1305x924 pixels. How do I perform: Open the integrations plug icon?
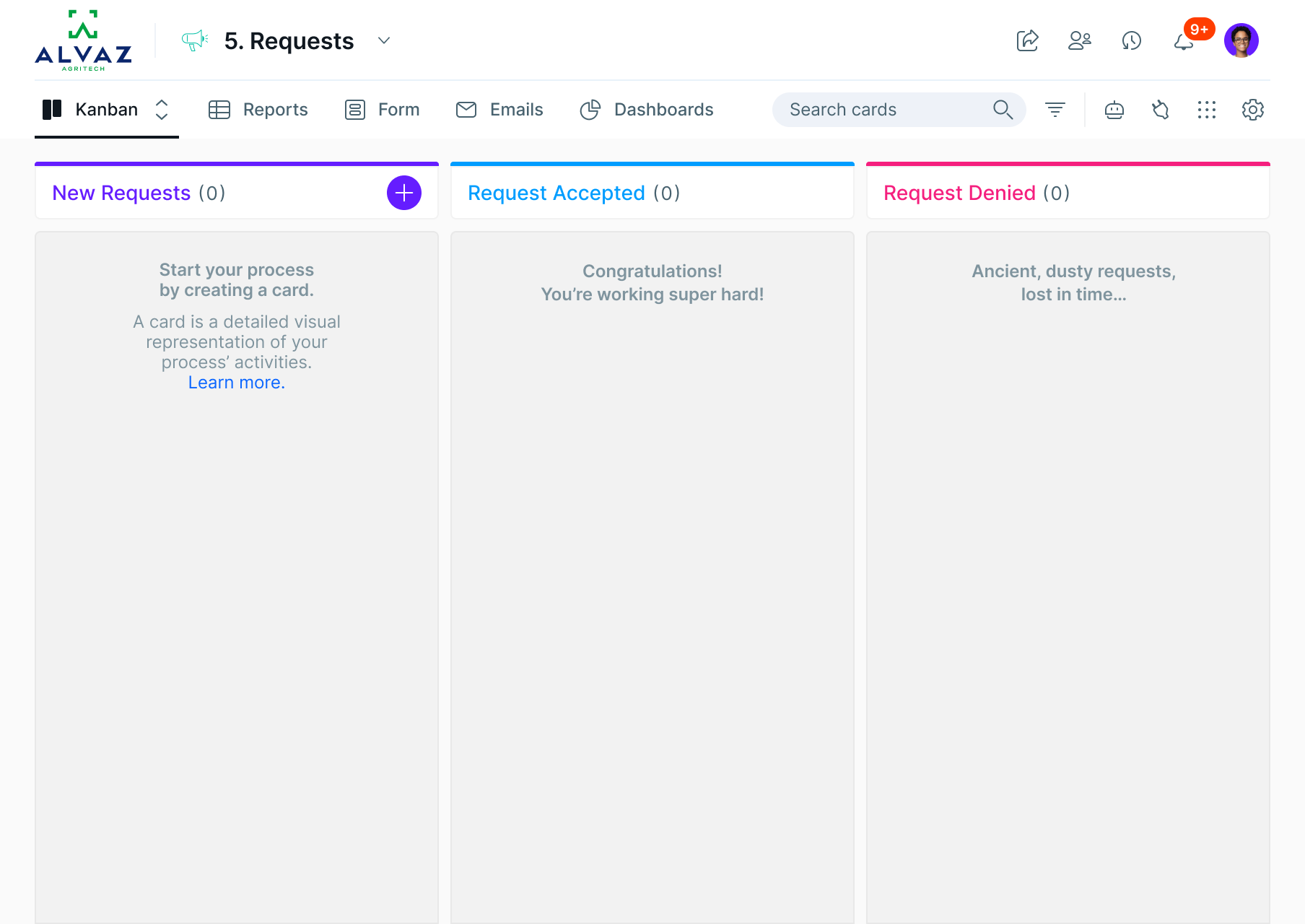pos(1160,110)
